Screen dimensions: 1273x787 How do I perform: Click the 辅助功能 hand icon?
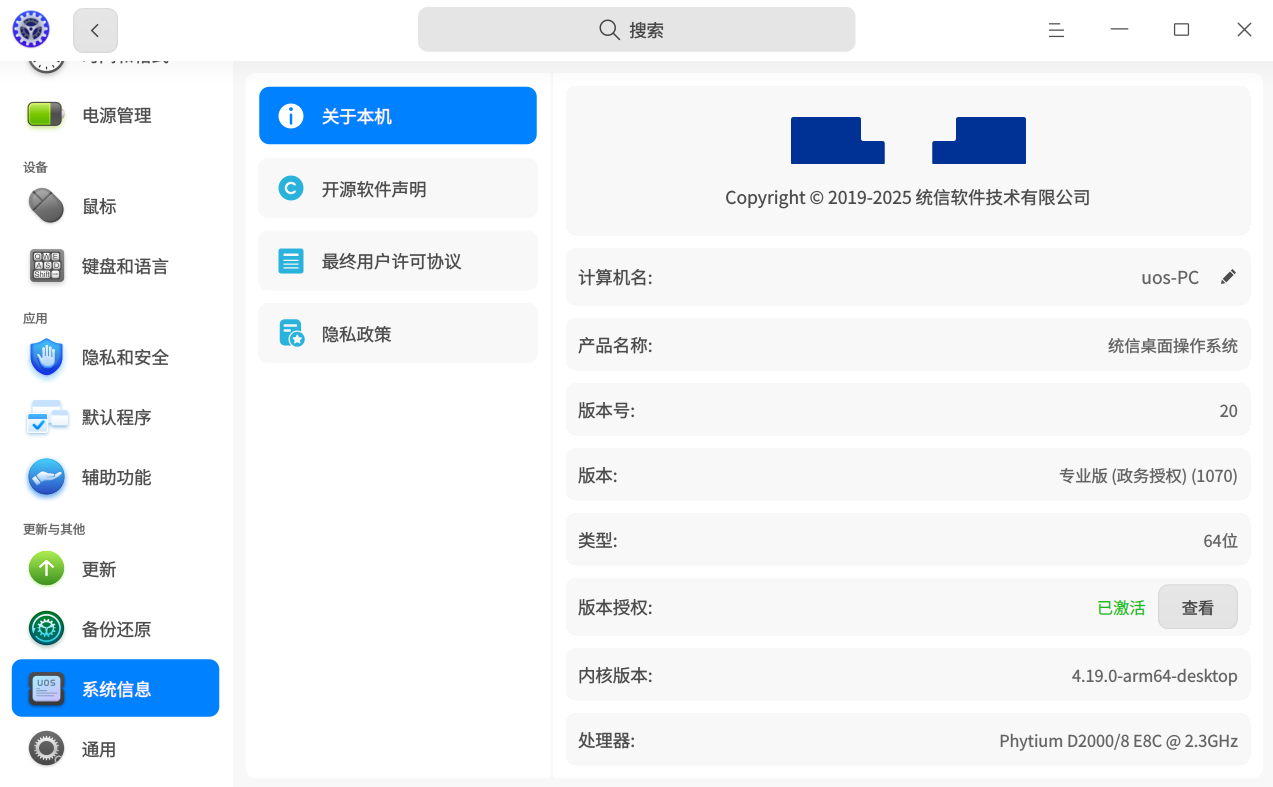46,477
